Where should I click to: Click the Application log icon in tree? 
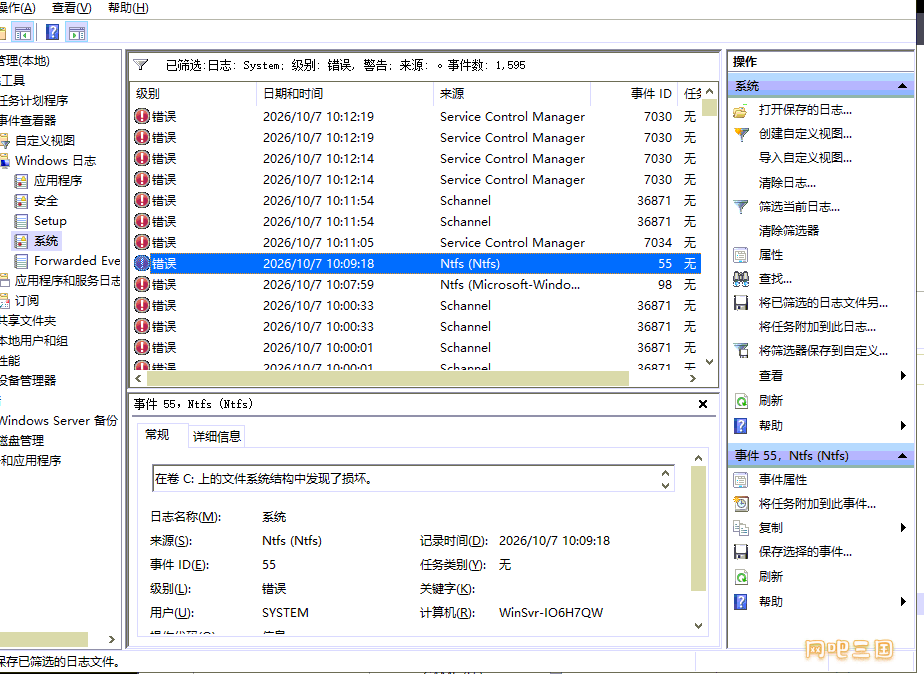pyautogui.click(x=21, y=181)
